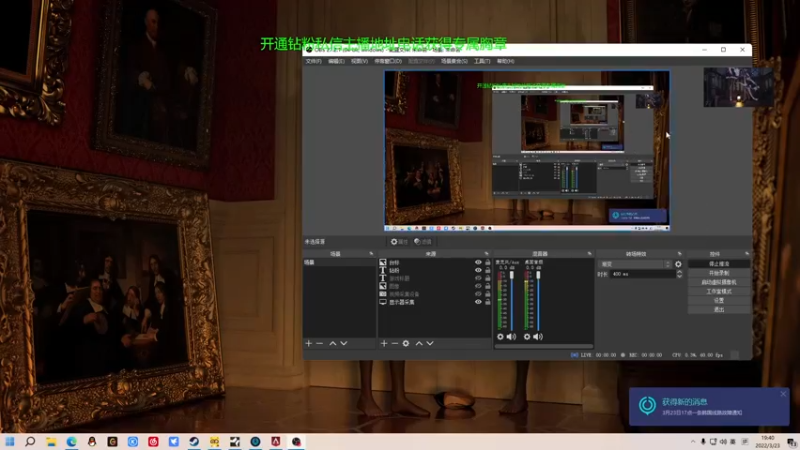Viewport: 800px width, 450px height.
Task: Open Steam from taskbar
Action: tap(194, 441)
